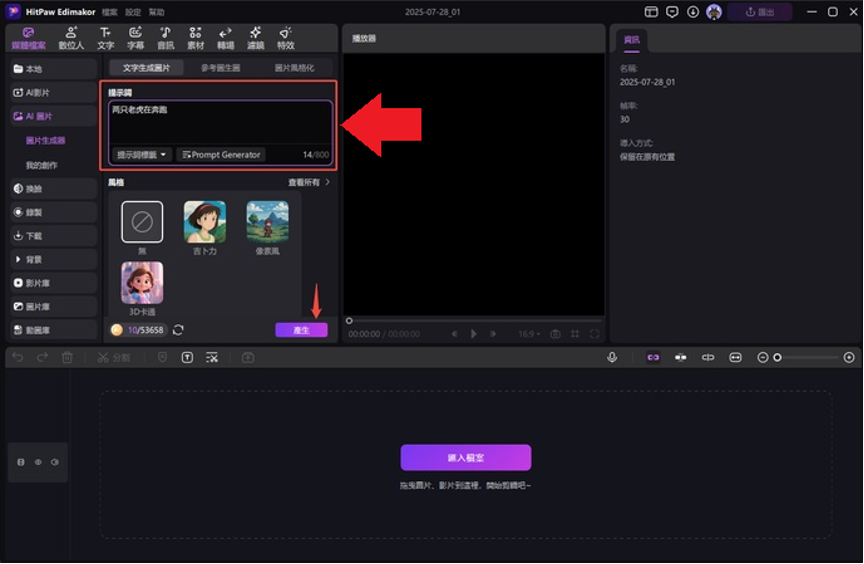Toggle fullscreen in the player
This screenshot has width=864, height=564.
pyautogui.click(x=594, y=334)
